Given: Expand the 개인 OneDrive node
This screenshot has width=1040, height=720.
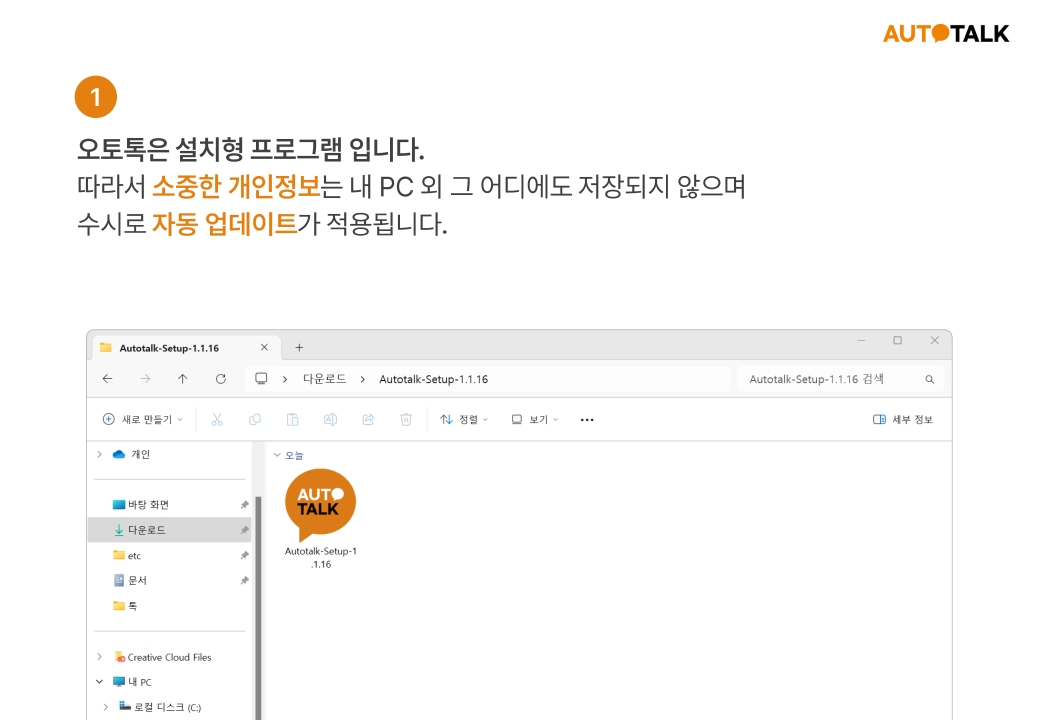Looking at the screenshot, I should tap(99, 454).
